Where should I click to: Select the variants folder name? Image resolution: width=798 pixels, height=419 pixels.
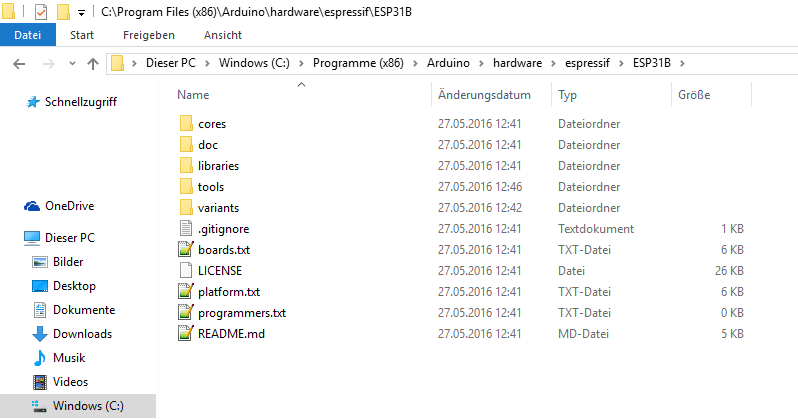(x=218, y=208)
